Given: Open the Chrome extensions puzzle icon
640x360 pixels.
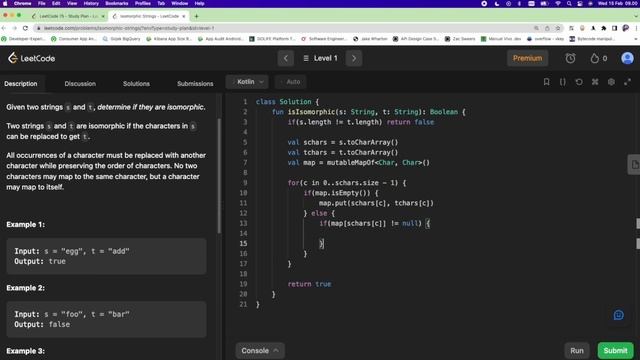Looking at the screenshot, I should [x=604, y=28].
